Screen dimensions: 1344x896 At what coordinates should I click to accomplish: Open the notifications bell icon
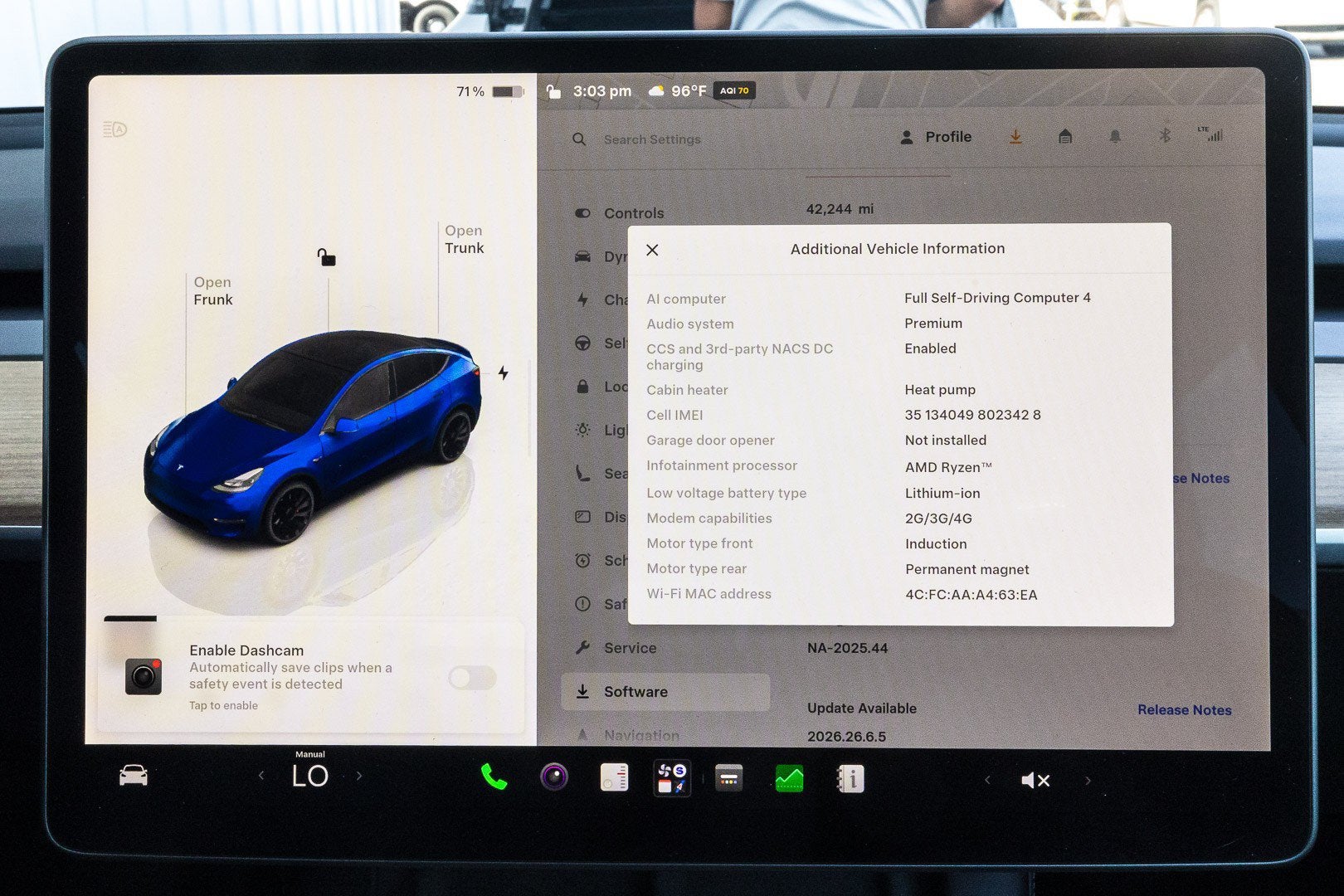[x=1115, y=136]
